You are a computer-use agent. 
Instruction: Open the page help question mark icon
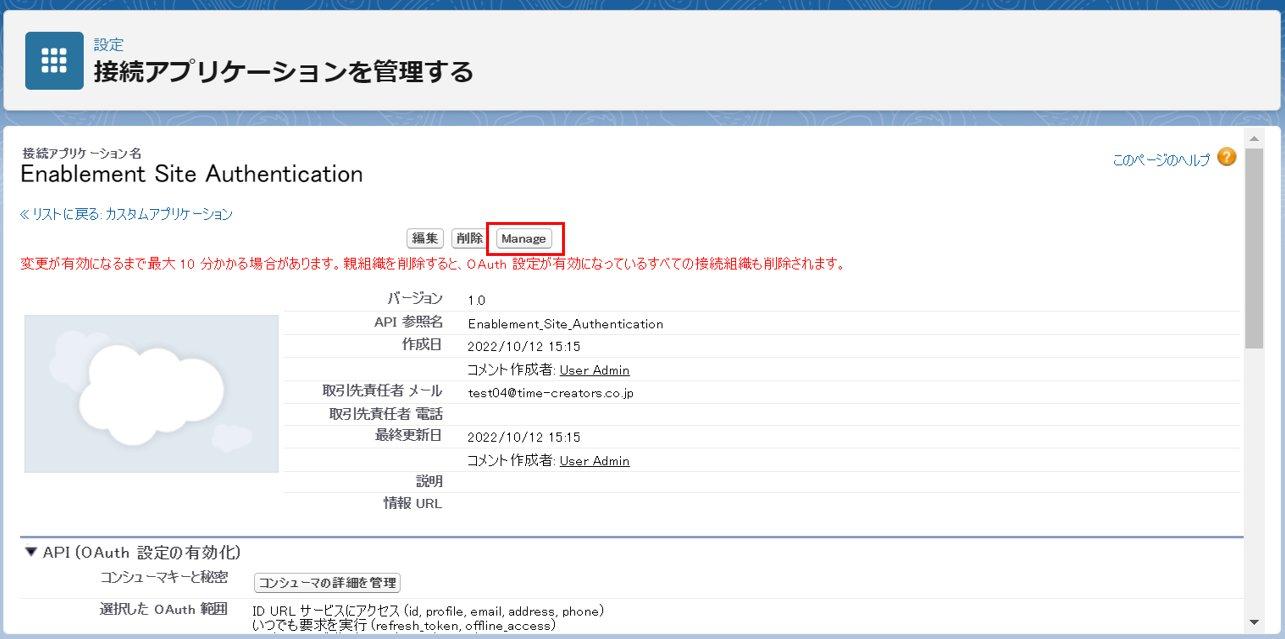(x=1227, y=157)
